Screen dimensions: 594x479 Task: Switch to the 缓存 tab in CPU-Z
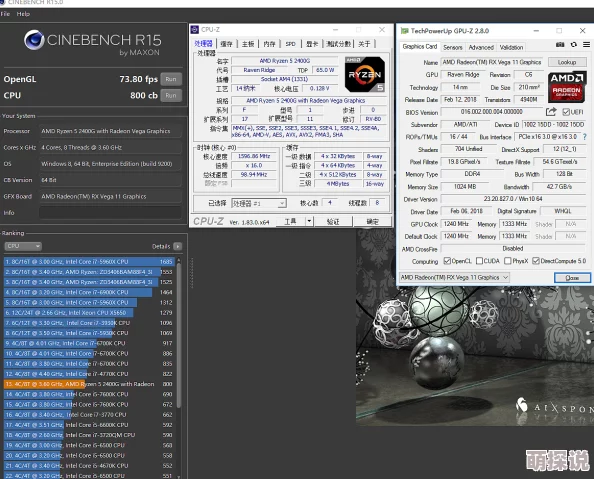click(x=226, y=44)
